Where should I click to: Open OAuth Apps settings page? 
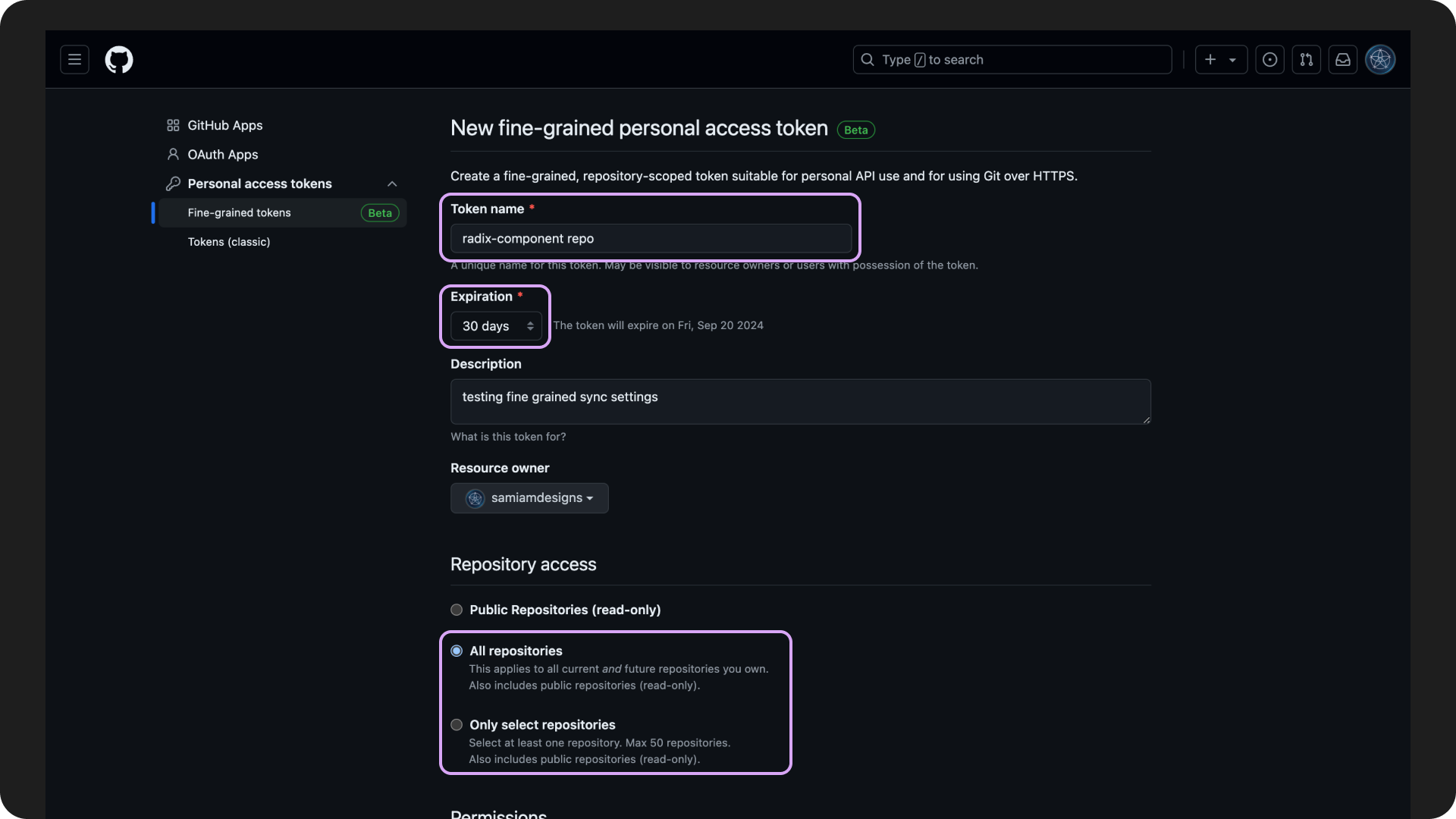pyautogui.click(x=223, y=154)
